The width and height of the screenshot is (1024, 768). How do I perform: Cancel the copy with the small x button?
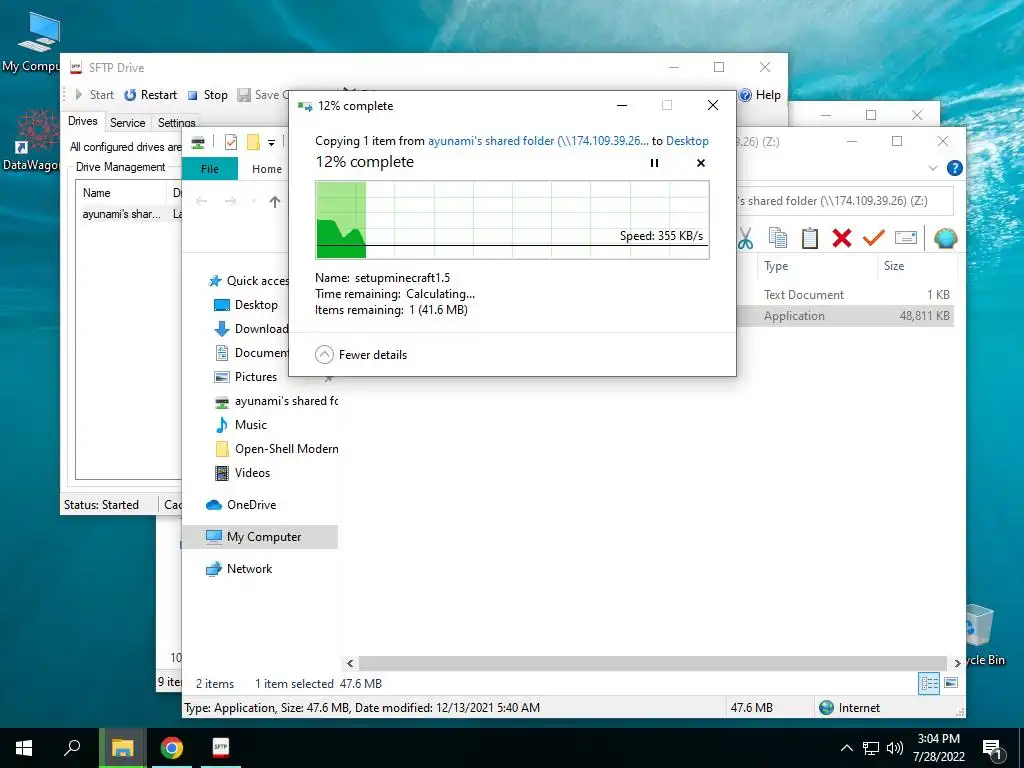[701, 163]
